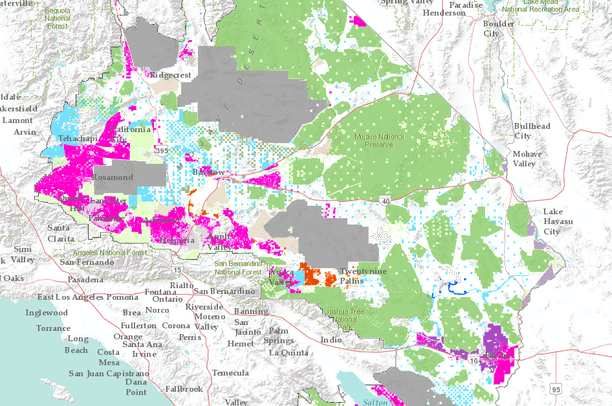This screenshot has height=406, width=612.
Task: Click the Twentynine Palms label
Action: pyautogui.click(x=361, y=277)
